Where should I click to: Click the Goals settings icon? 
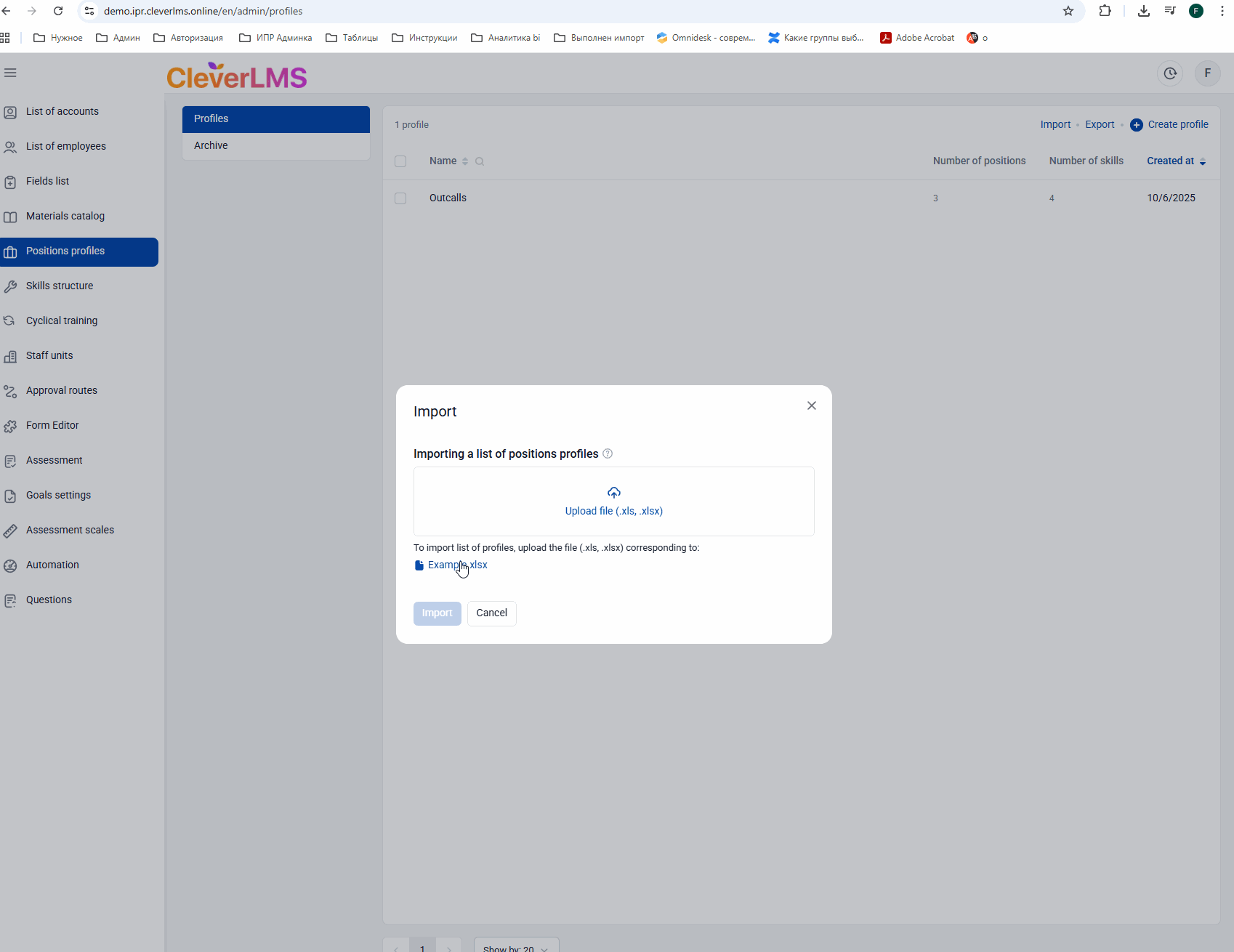pyautogui.click(x=10, y=496)
